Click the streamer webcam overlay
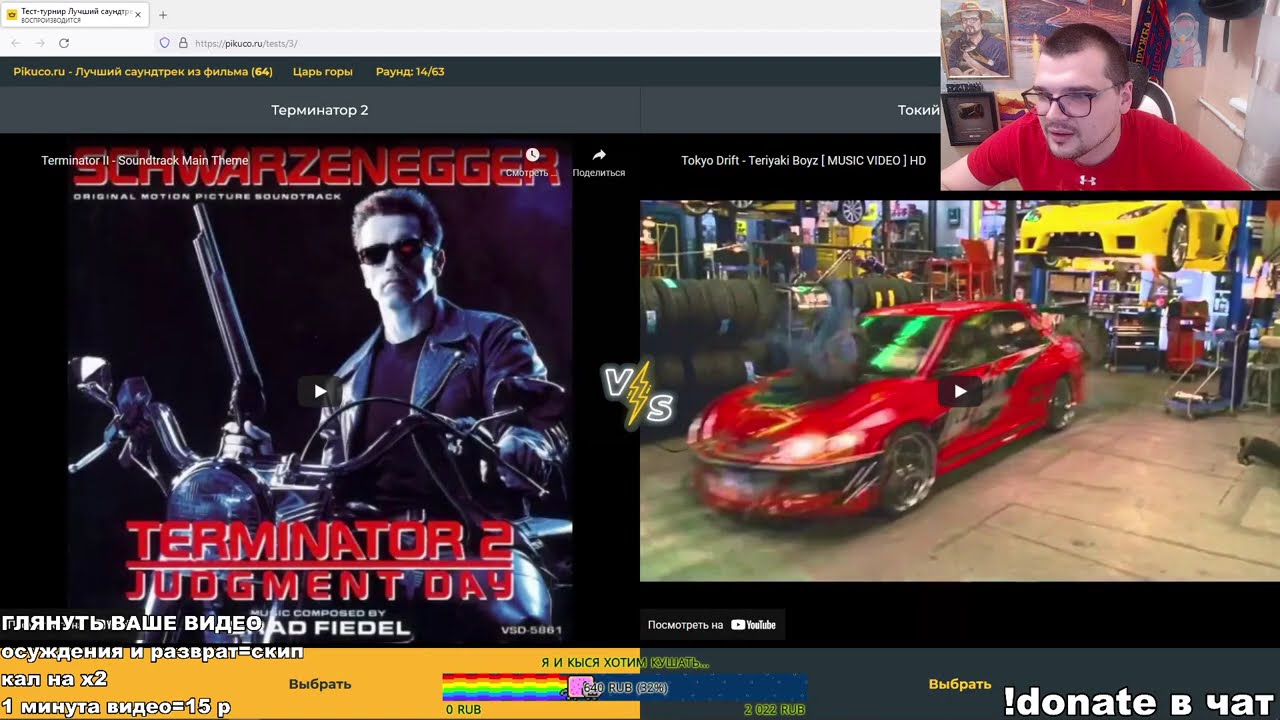Viewport: 1280px width, 720px height. 1110,95
